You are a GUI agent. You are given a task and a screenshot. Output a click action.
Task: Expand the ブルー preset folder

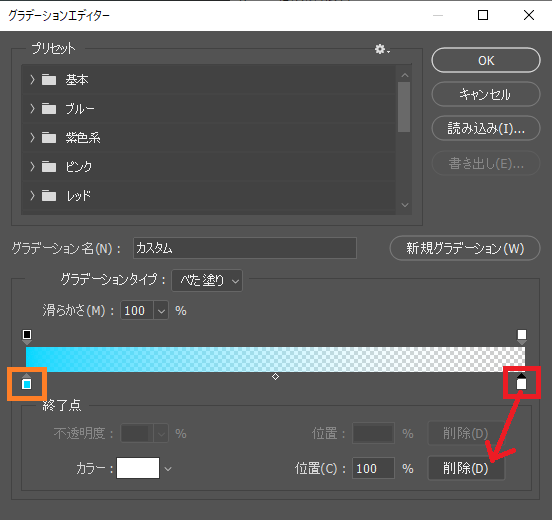[x=32, y=109]
